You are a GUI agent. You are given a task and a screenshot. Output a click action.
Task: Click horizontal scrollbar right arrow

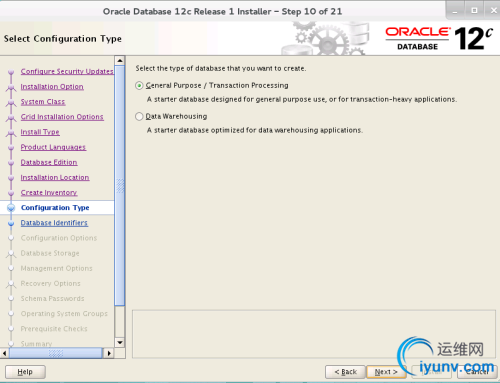(x=109, y=353)
